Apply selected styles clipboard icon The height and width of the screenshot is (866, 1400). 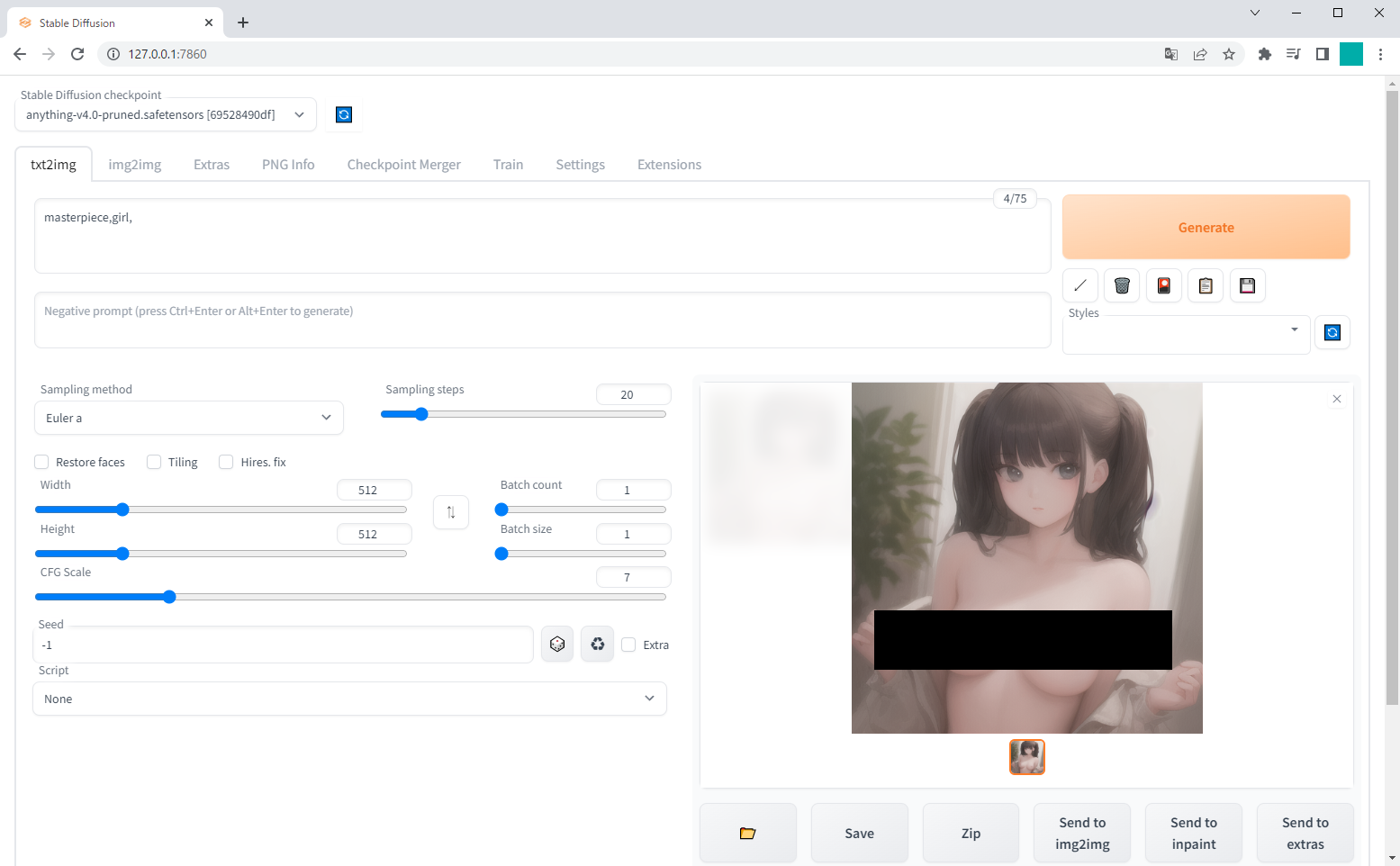(x=1206, y=285)
